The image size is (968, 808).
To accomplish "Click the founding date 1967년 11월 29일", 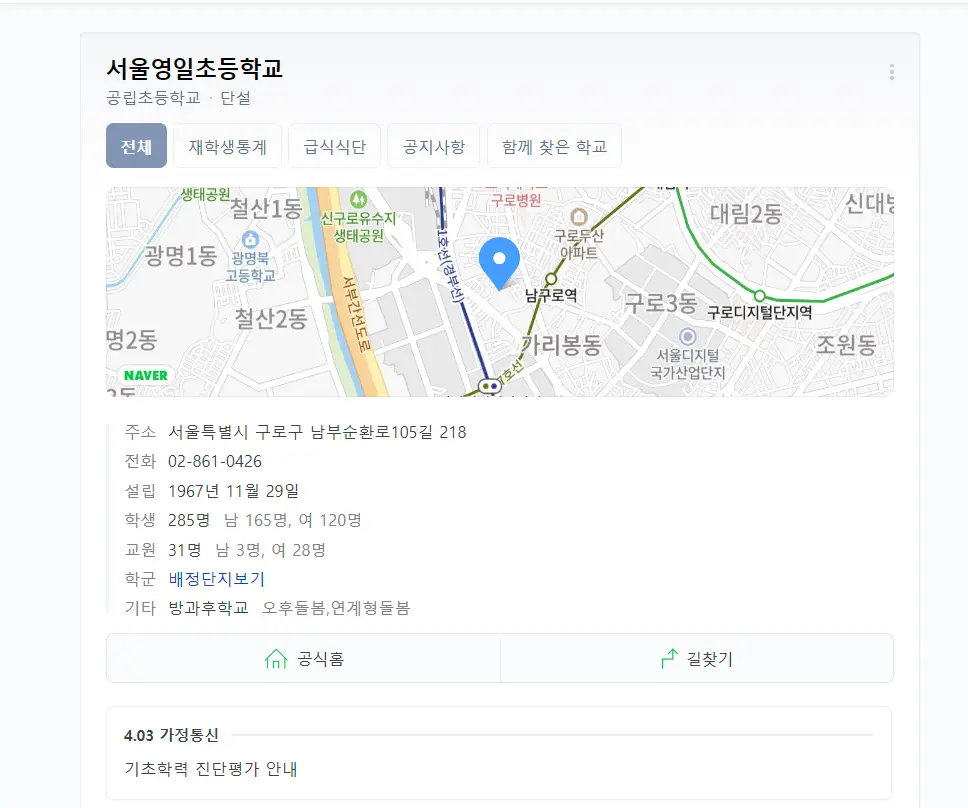I will (234, 491).
